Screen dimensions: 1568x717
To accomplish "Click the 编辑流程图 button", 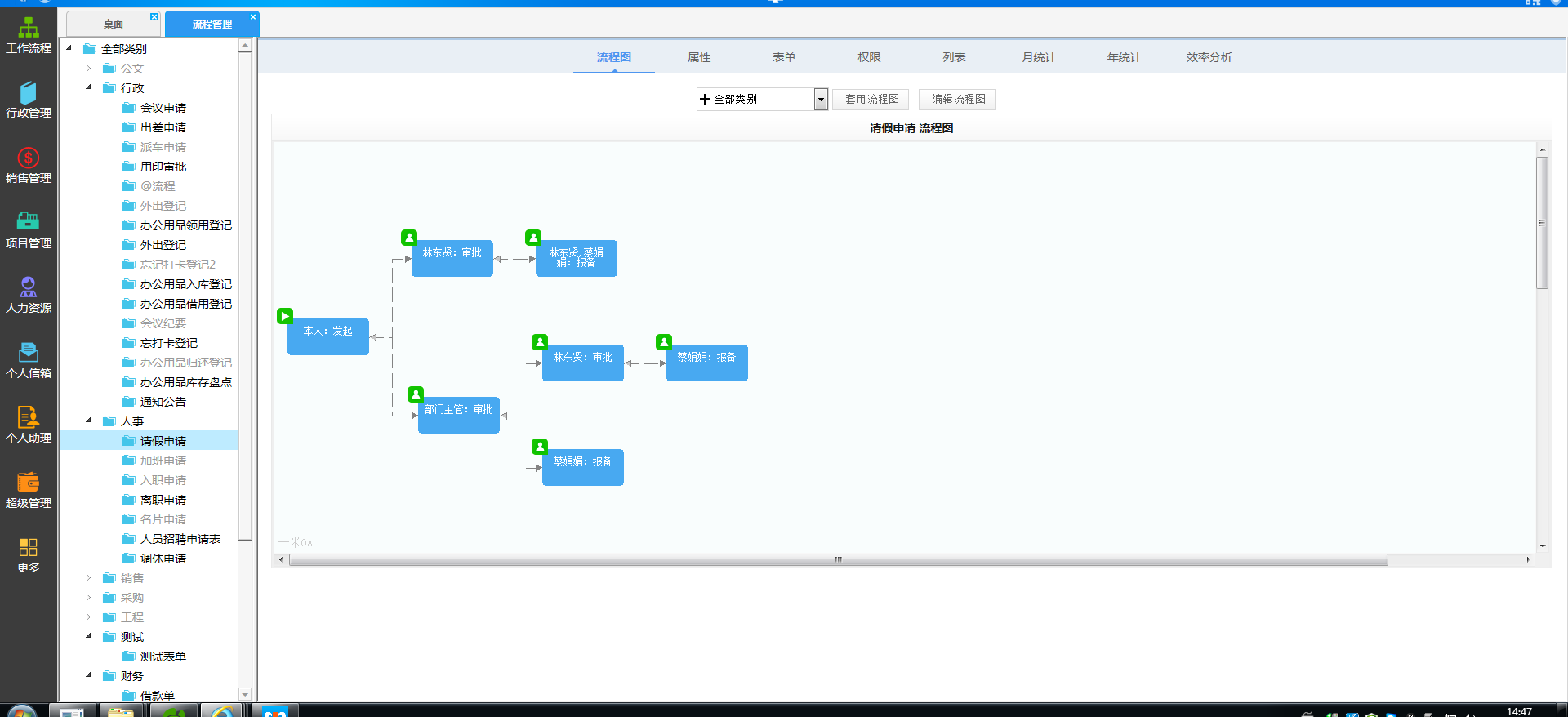I will pos(958,99).
